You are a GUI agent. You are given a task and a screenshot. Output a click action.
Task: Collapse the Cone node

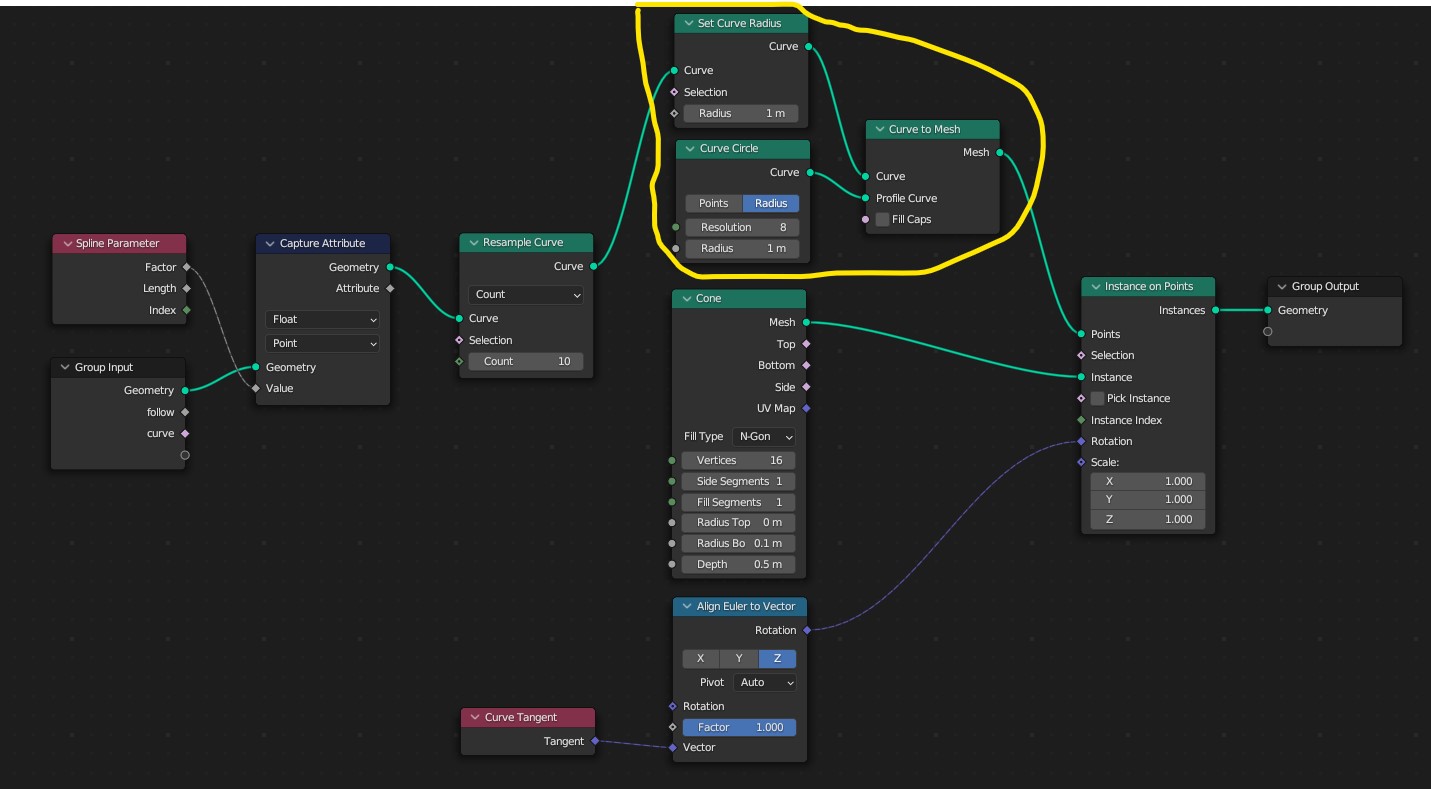click(x=686, y=298)
